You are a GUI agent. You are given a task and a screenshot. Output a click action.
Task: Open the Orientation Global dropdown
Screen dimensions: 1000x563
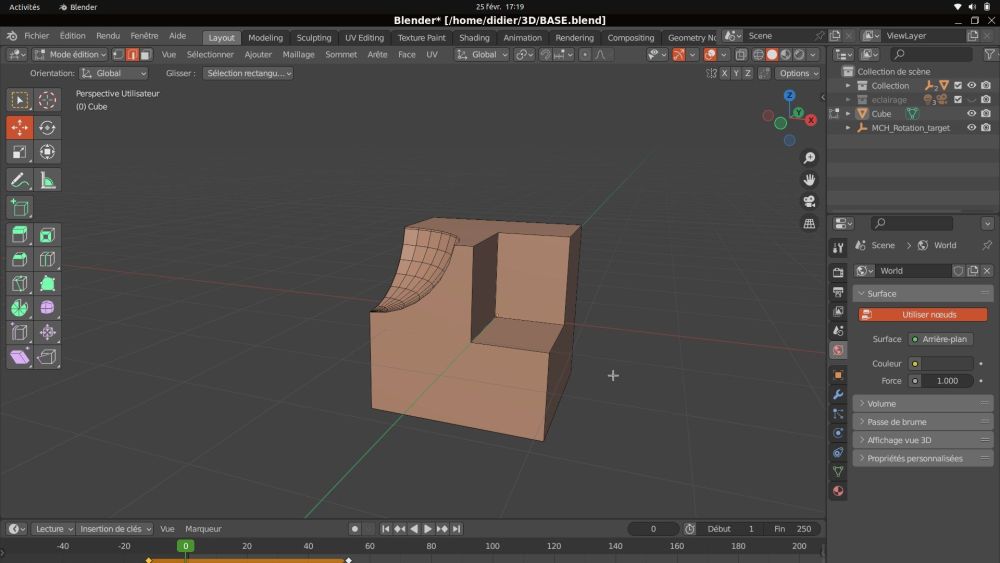(x=114, y=73)
